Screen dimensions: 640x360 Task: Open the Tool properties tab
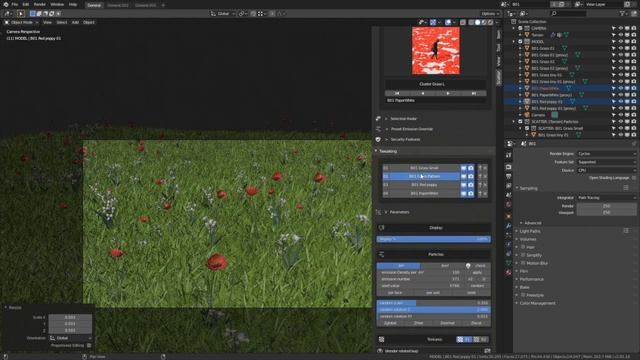508,155
